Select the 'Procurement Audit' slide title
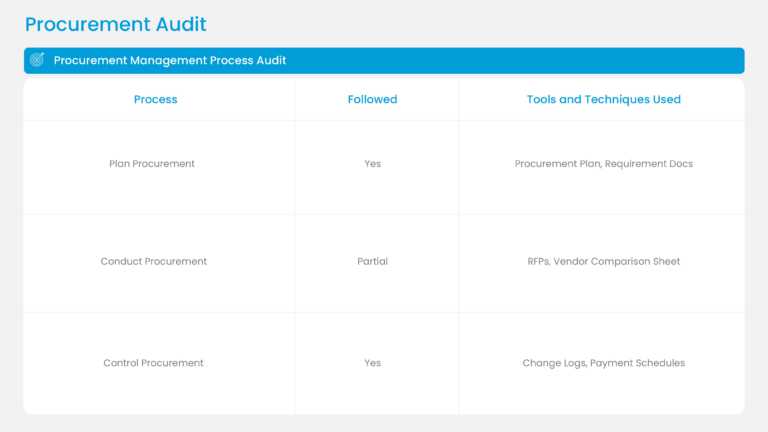 pos(116,24)
